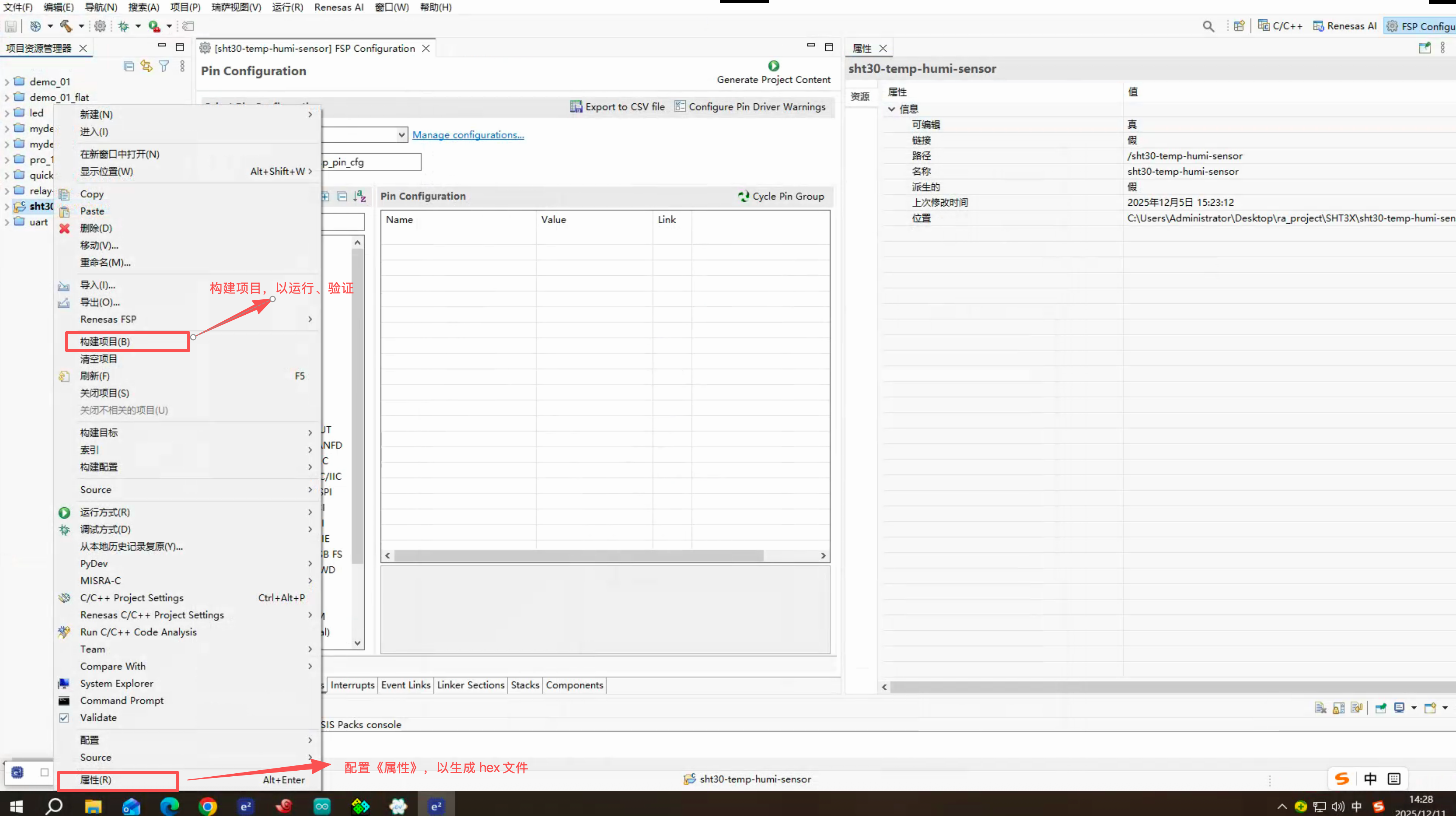Click the debug bug icon in toolbar
The width and height of the screenshot is (1456, 816).
123,26
